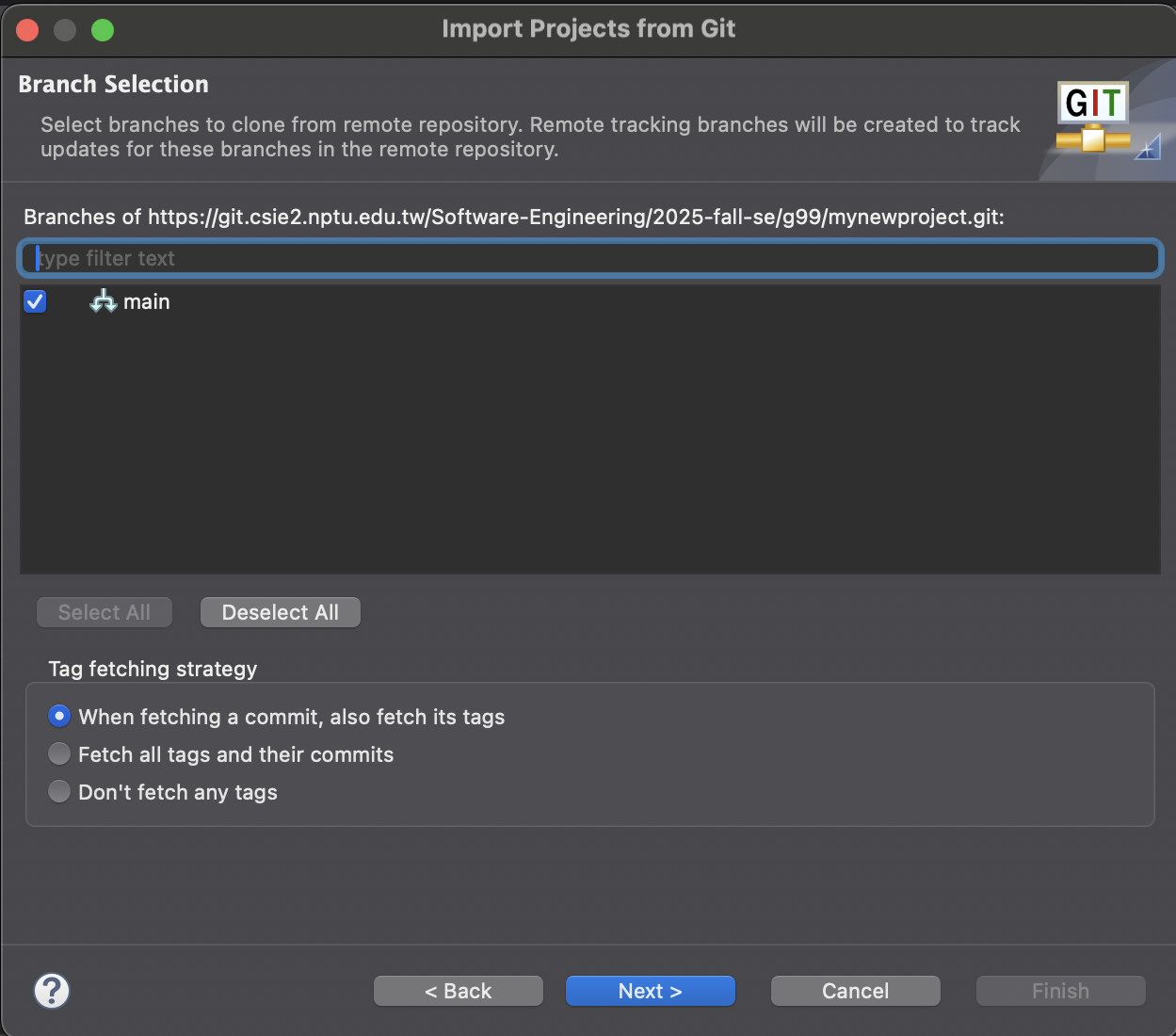Go to the previous page with Back
The height and width of the screenshot is (1036, 1176).
(459, 991)
